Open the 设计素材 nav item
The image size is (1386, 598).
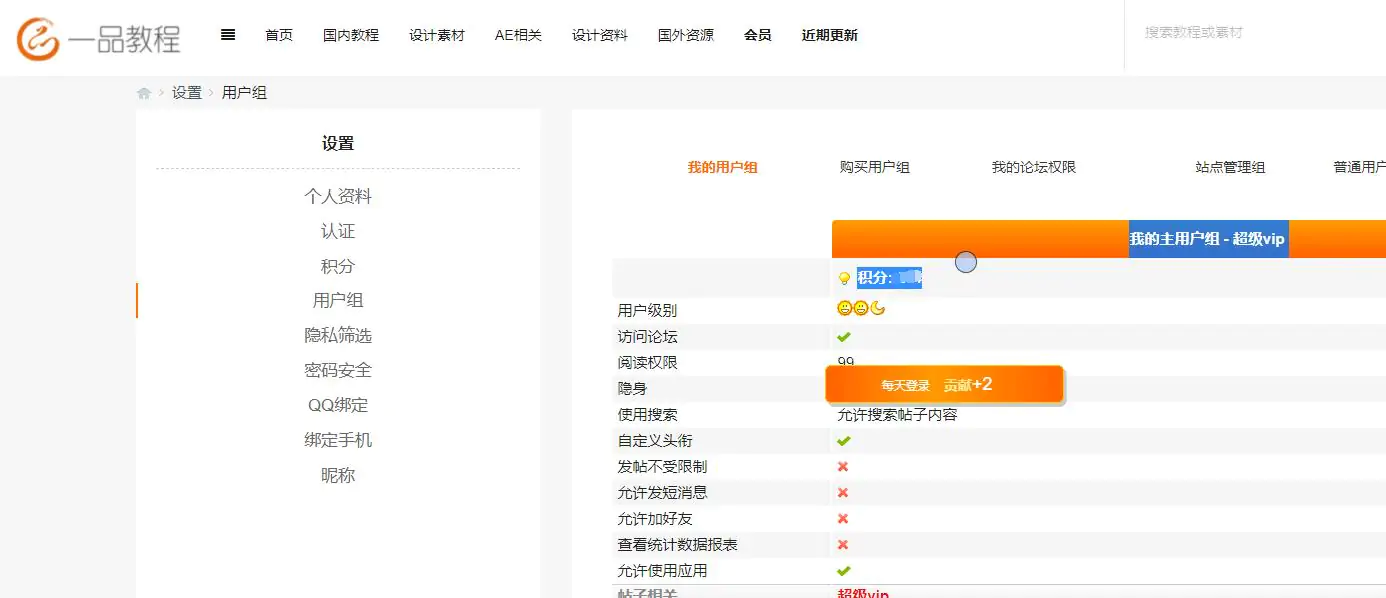[x=437, y=35]
